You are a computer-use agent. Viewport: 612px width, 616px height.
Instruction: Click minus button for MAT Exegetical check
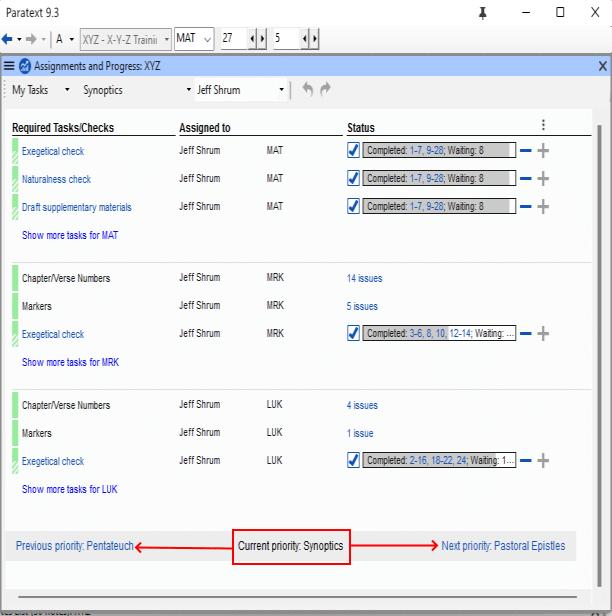[x=526, y=150]
